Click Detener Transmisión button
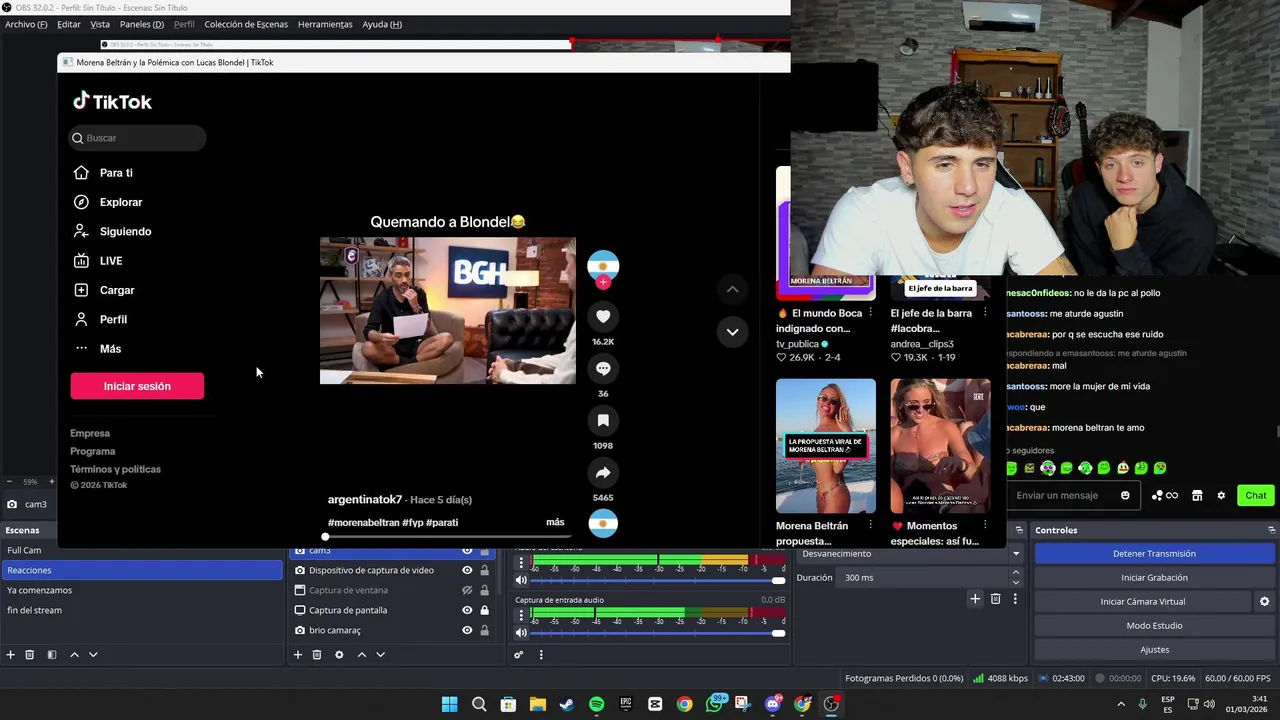The width and height of the screenshot is (1280, 720). click(x=1154, y=554)
